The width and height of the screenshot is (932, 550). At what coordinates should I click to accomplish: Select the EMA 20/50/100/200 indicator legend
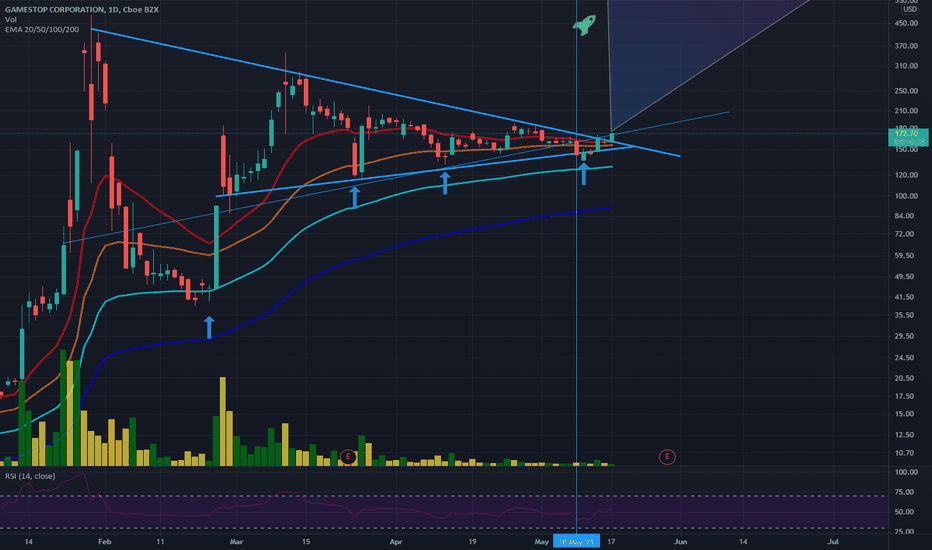point(42,29)
